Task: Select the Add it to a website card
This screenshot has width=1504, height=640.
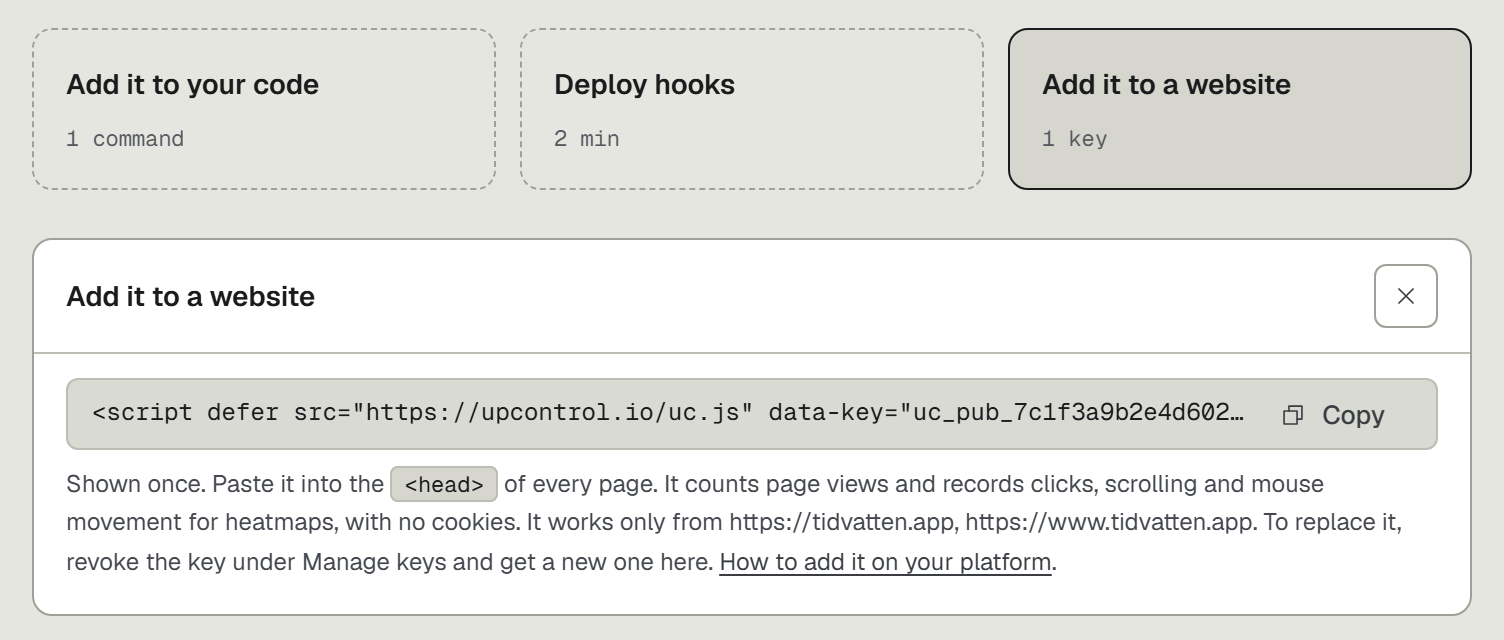Action: (x=1240, y=109)
